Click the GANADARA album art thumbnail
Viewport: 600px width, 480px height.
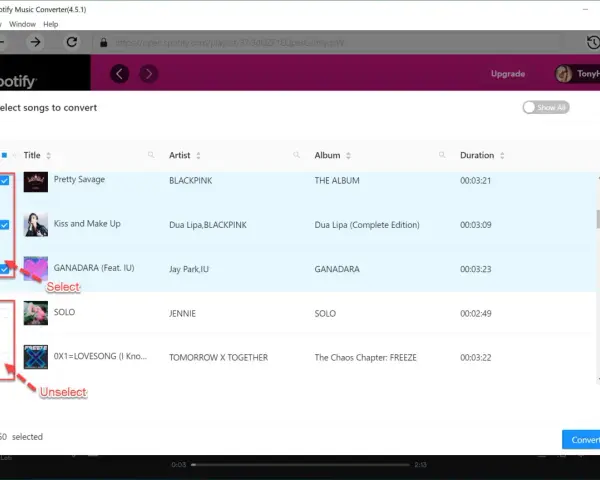coord(36,269)
